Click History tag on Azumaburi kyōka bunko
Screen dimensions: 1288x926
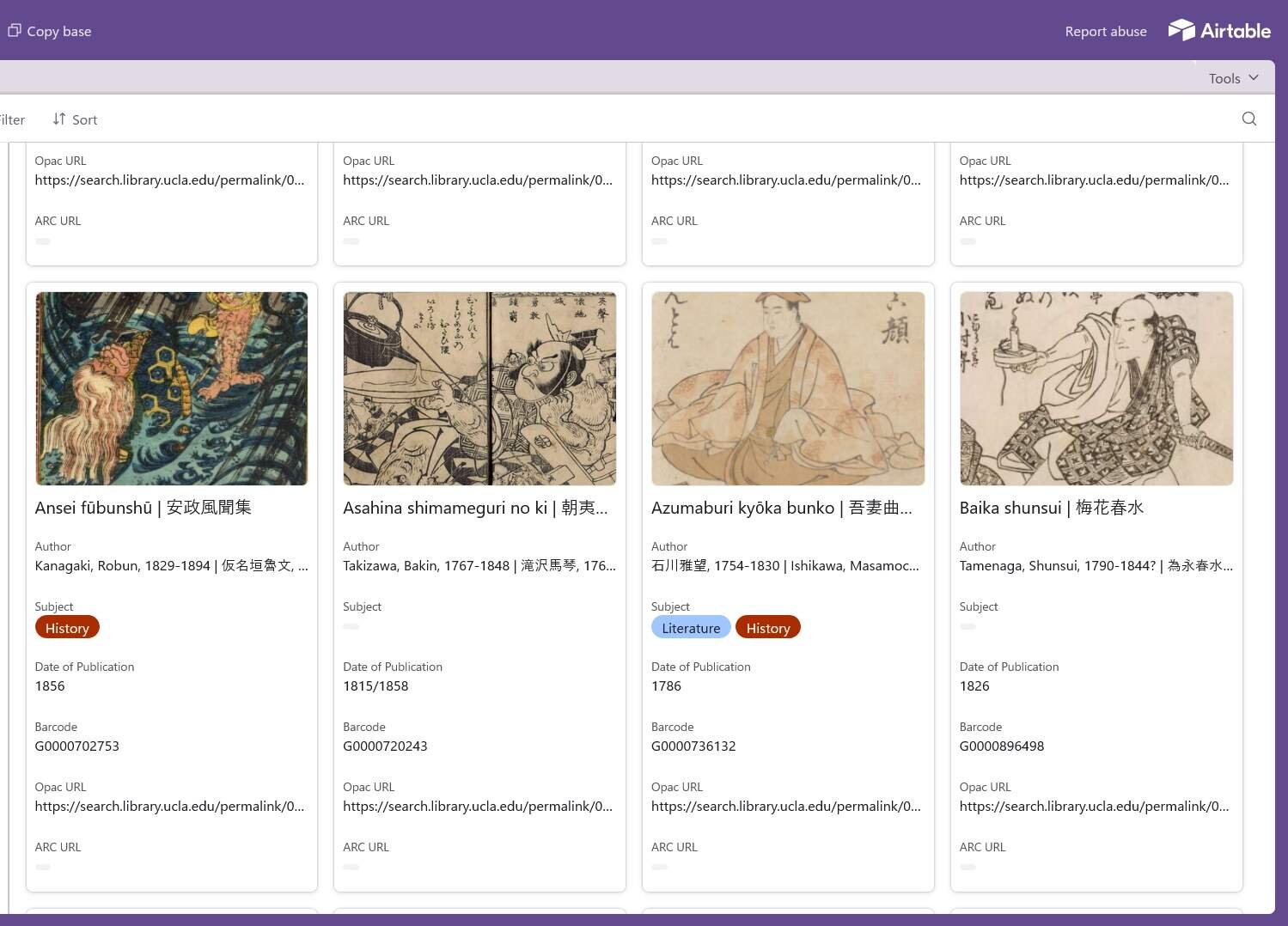767,628
